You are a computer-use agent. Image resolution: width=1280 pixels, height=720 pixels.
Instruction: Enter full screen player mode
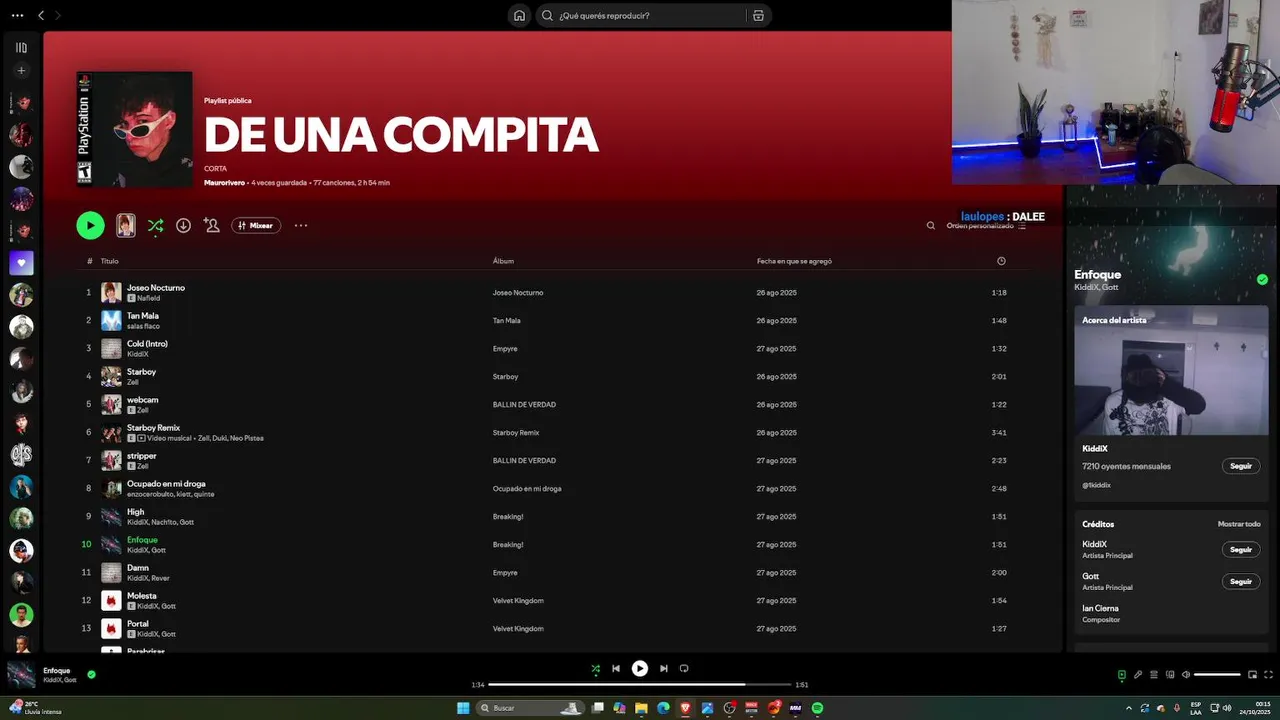(x=1269, y=675)
